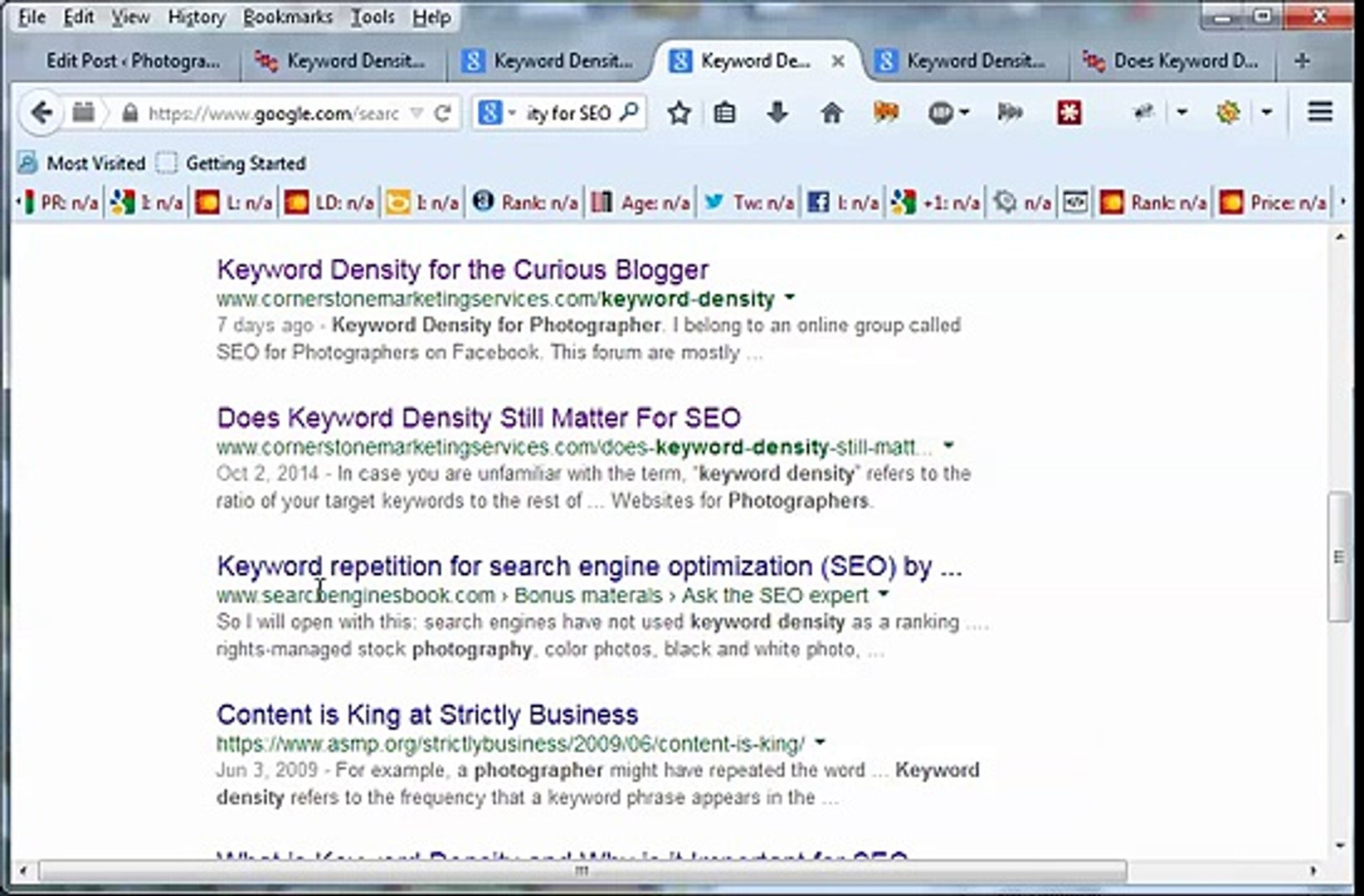Open Keyword Density for the Curious Blogger
Screen dimensions: 1364x896
coord(462,270)
